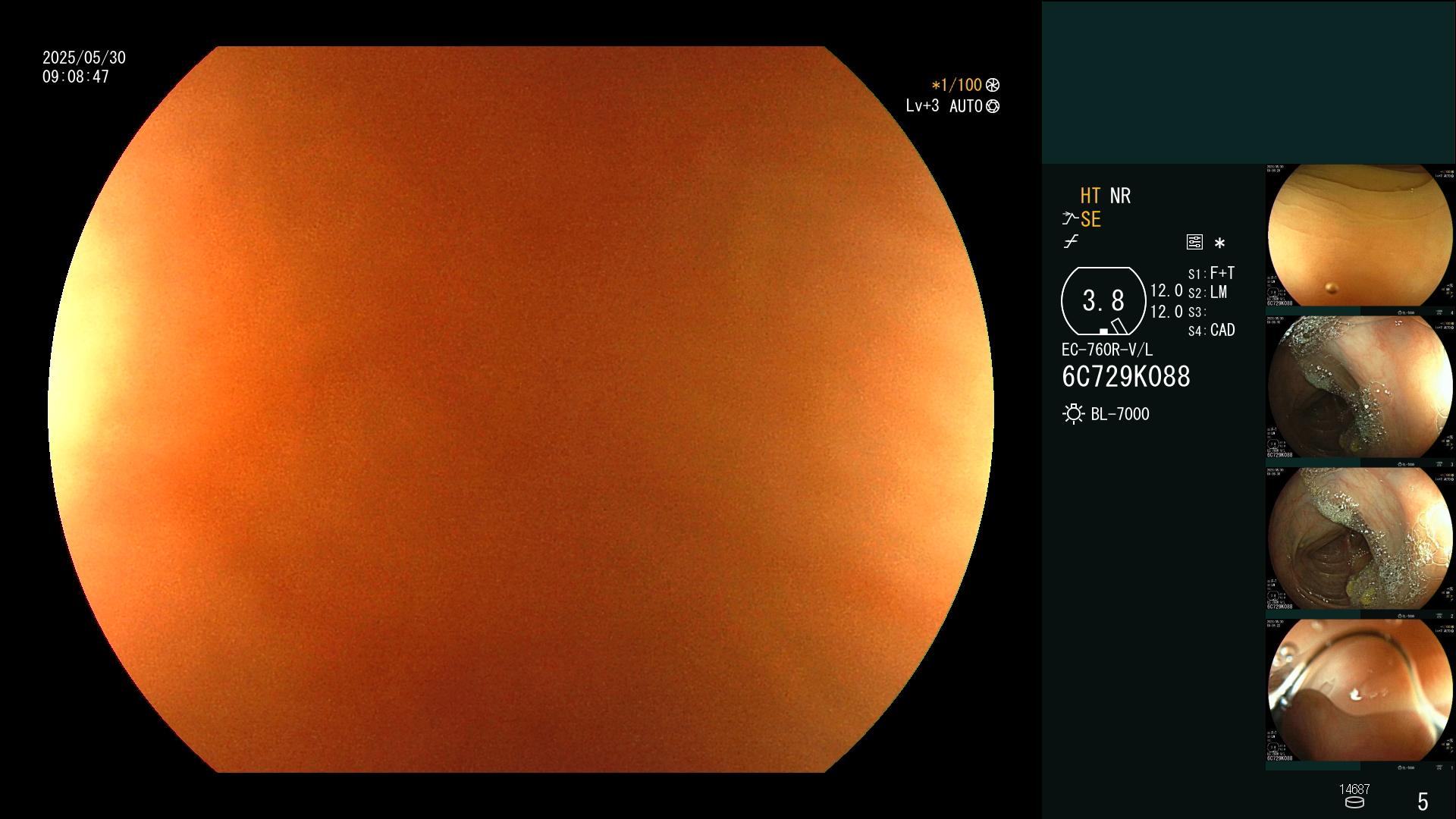
Task: Click the SE enhancement label
Action: tap(1090, 219)
